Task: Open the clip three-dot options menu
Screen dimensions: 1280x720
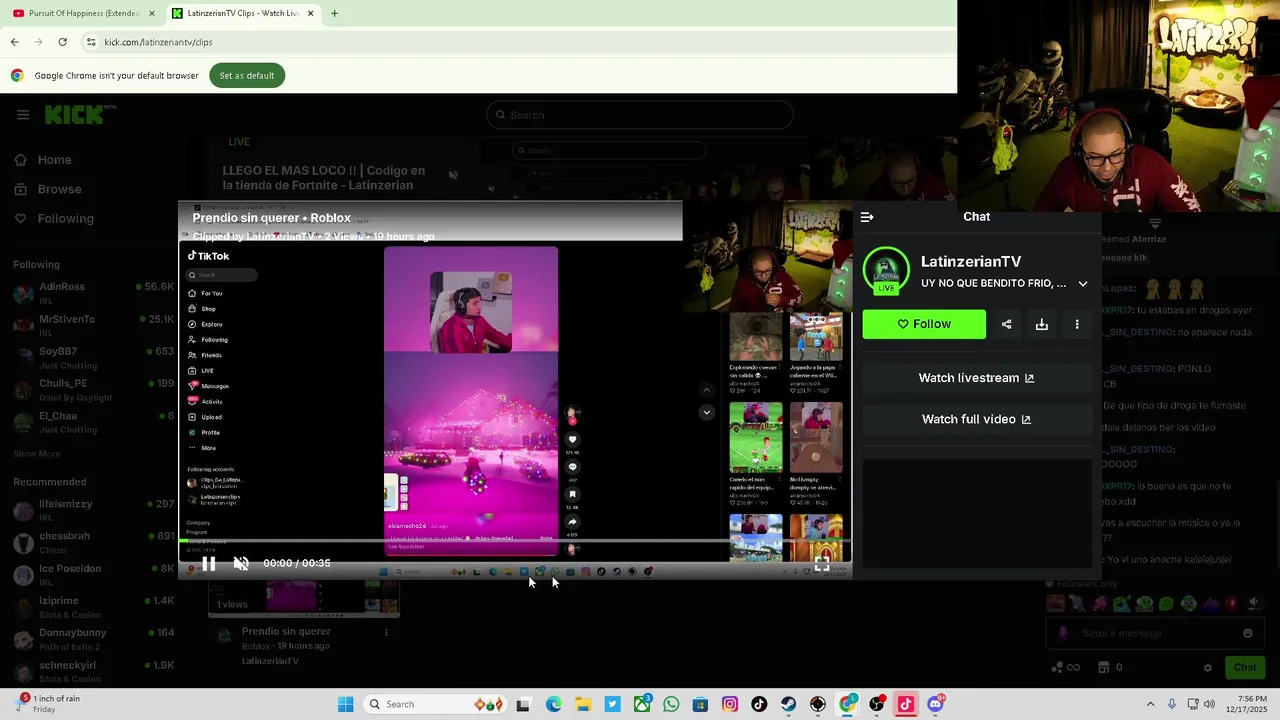Action: click(x=1077, y=324)
